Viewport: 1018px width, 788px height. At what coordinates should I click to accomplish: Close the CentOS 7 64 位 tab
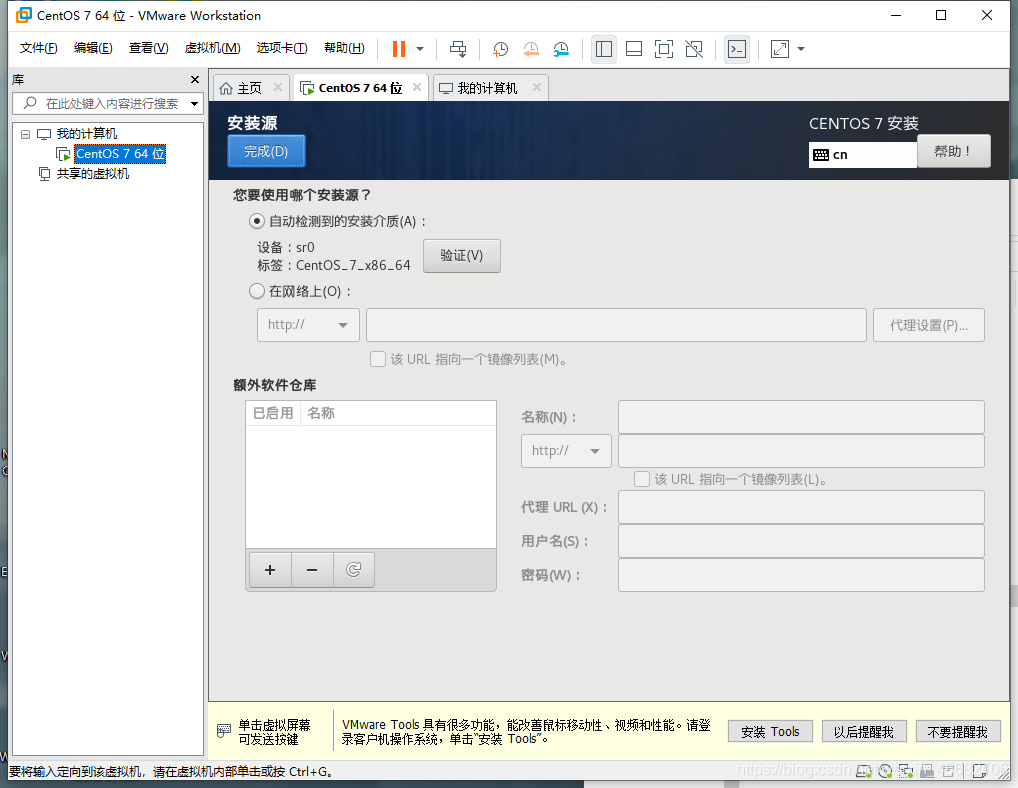[x=417, y=87]
